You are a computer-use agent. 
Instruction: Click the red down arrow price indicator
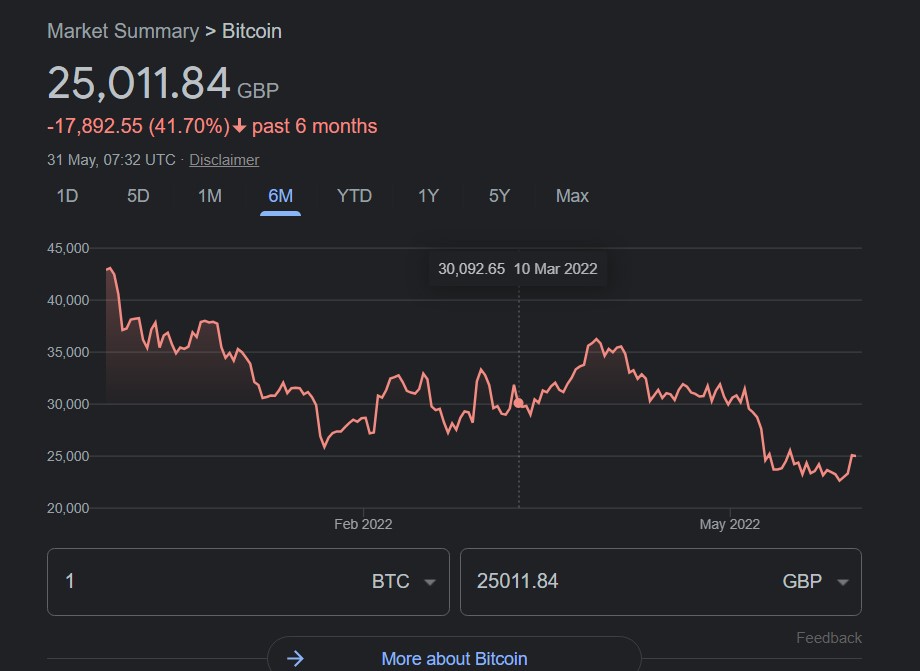click(240, 127)
